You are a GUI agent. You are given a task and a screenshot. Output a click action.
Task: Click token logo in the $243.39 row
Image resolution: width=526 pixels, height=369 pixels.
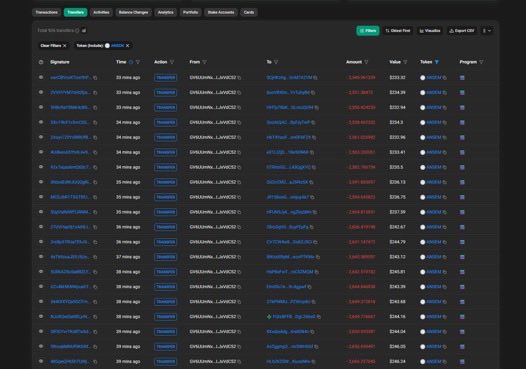pyautogui.click(x=423, y=287)
